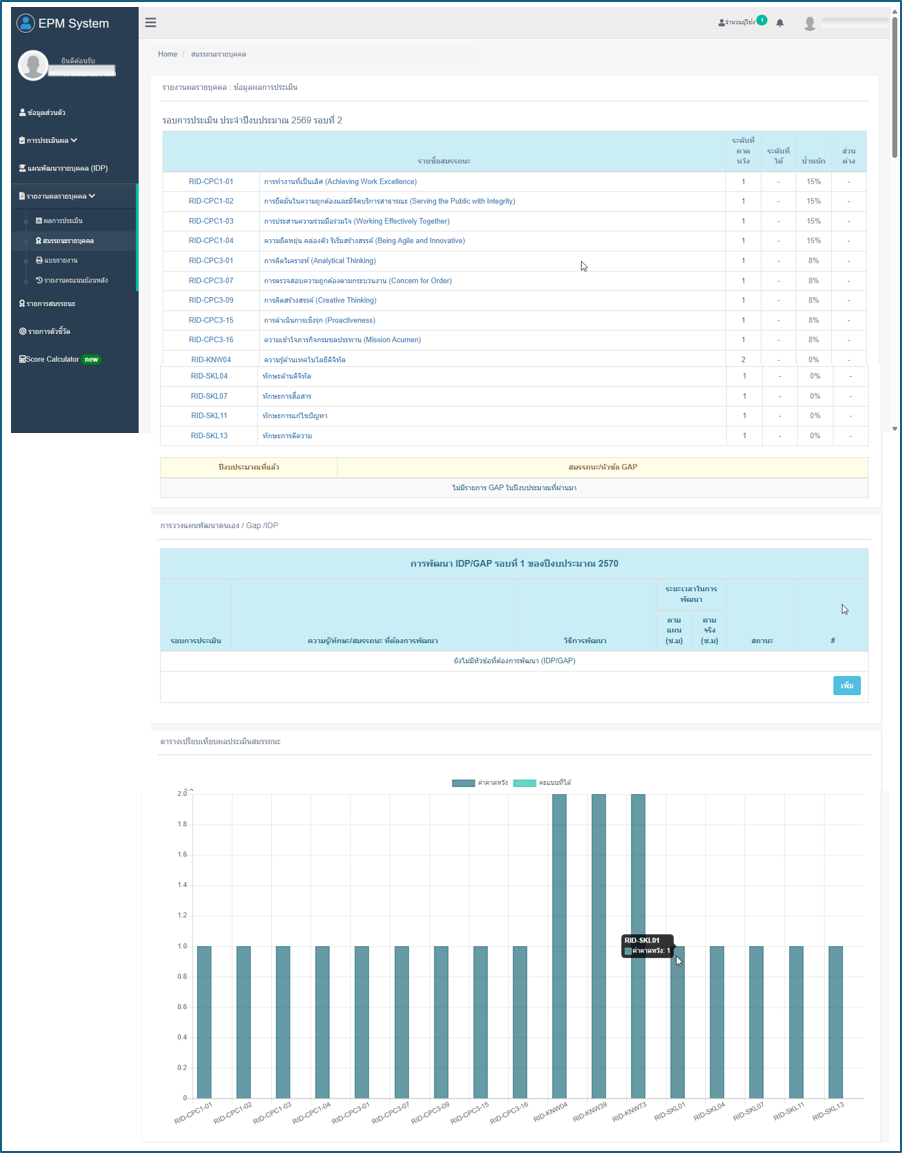Expand the การประเมินผล menu chevron

click(74, 140)
